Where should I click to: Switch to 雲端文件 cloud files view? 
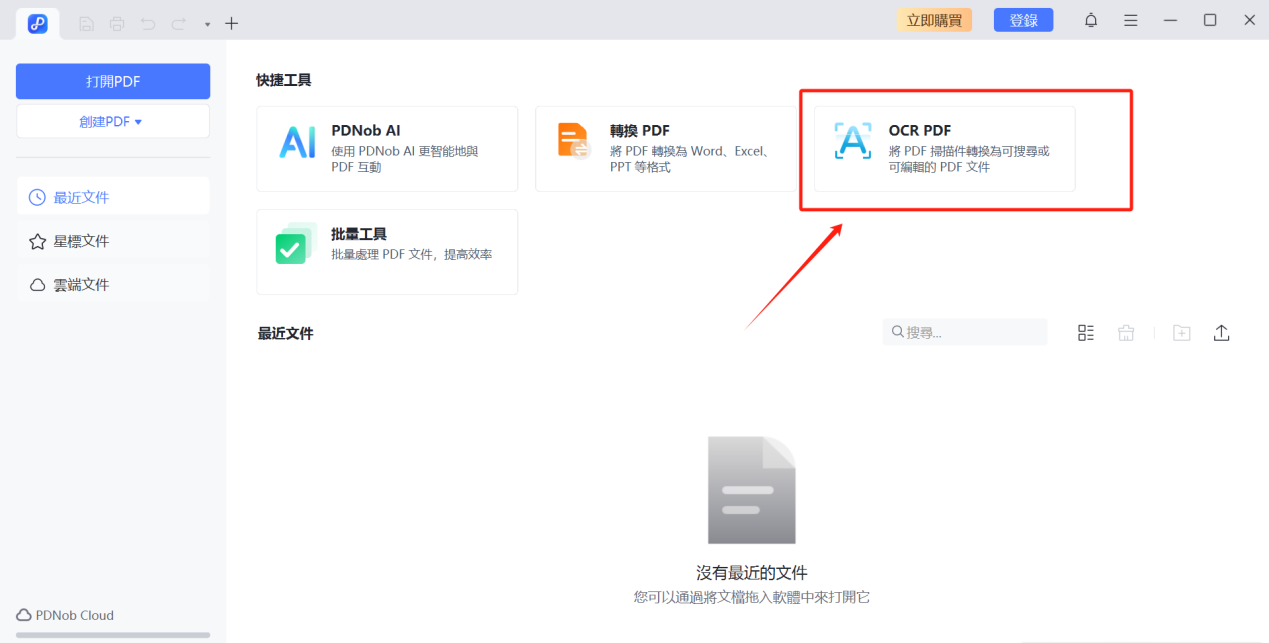113,283
